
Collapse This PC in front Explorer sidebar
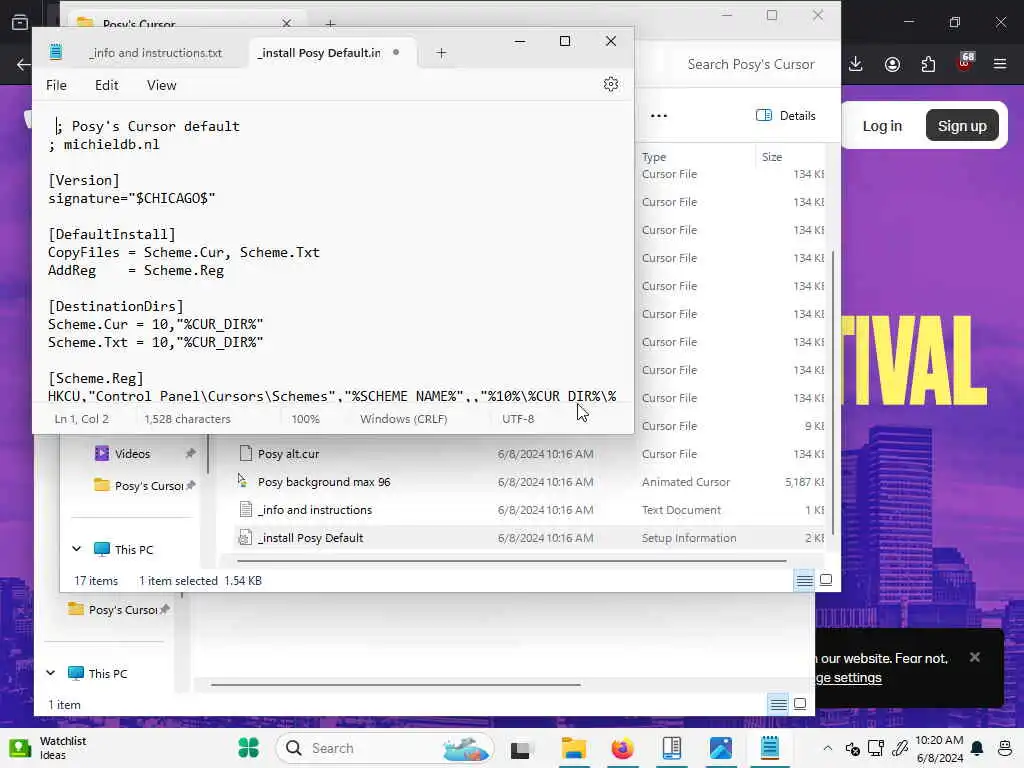click(76, 549)
